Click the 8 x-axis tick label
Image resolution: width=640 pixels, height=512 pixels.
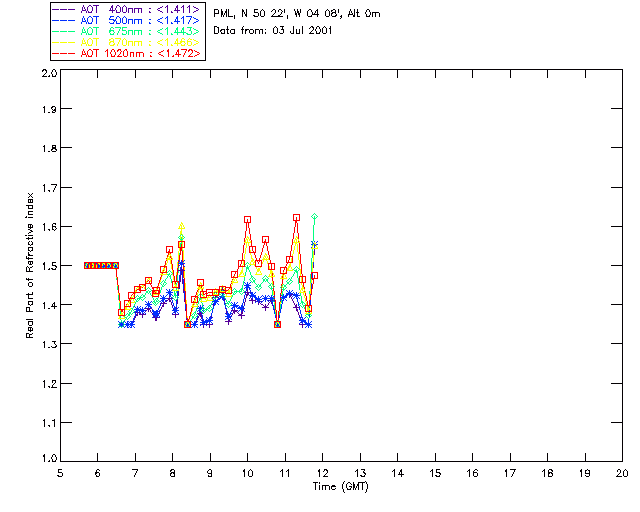(173, 473)
